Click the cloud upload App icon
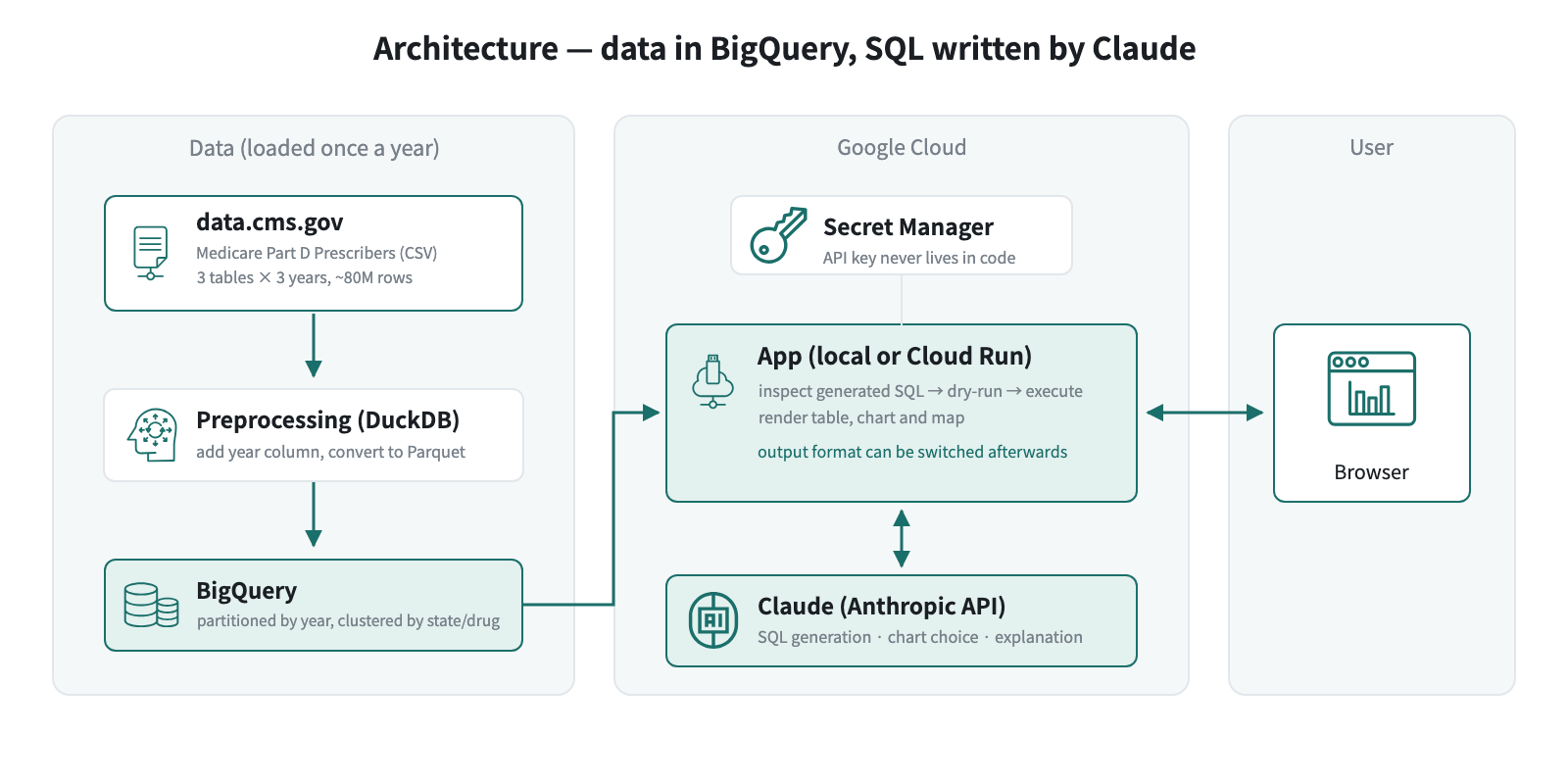 click(712, 381)
